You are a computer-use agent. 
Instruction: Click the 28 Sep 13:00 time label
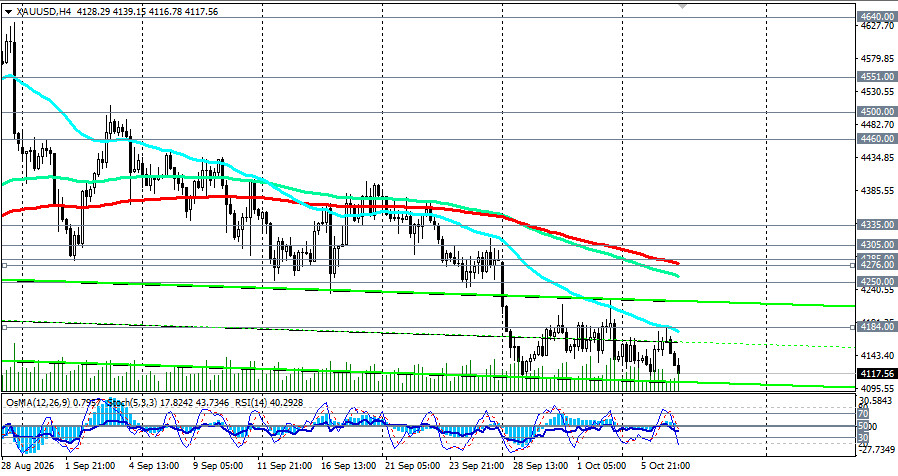click(541, 466)
